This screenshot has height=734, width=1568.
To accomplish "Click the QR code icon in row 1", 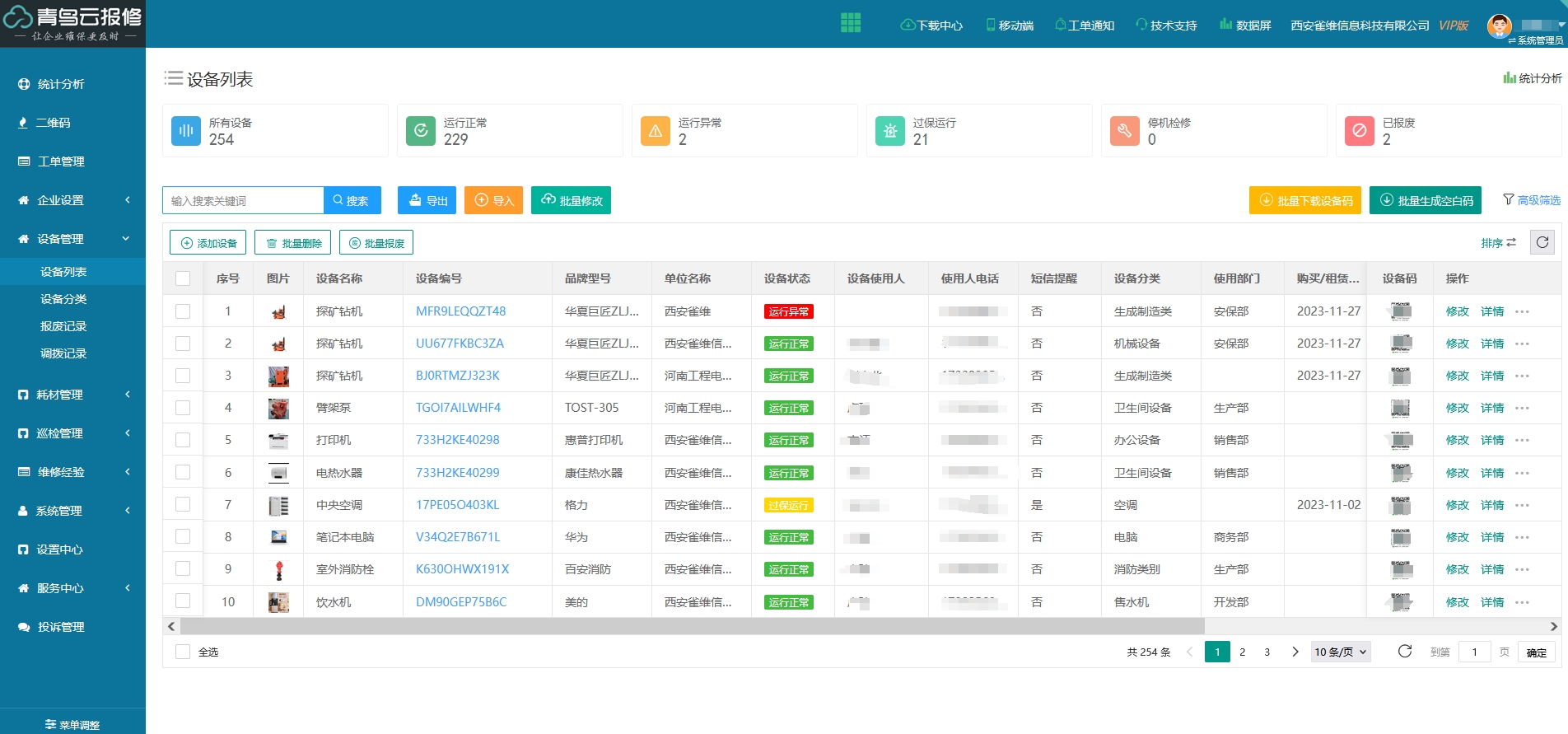I will (1400, 311).
